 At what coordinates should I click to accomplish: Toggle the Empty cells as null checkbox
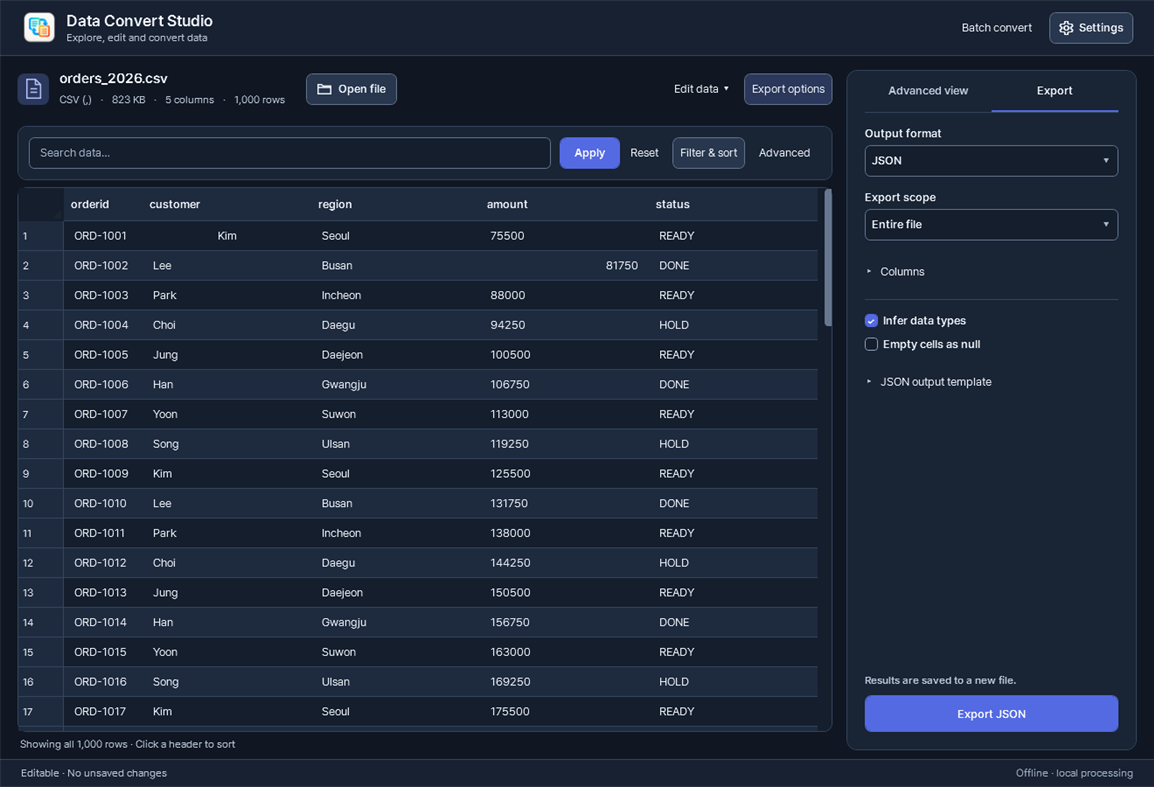point(871,345)
